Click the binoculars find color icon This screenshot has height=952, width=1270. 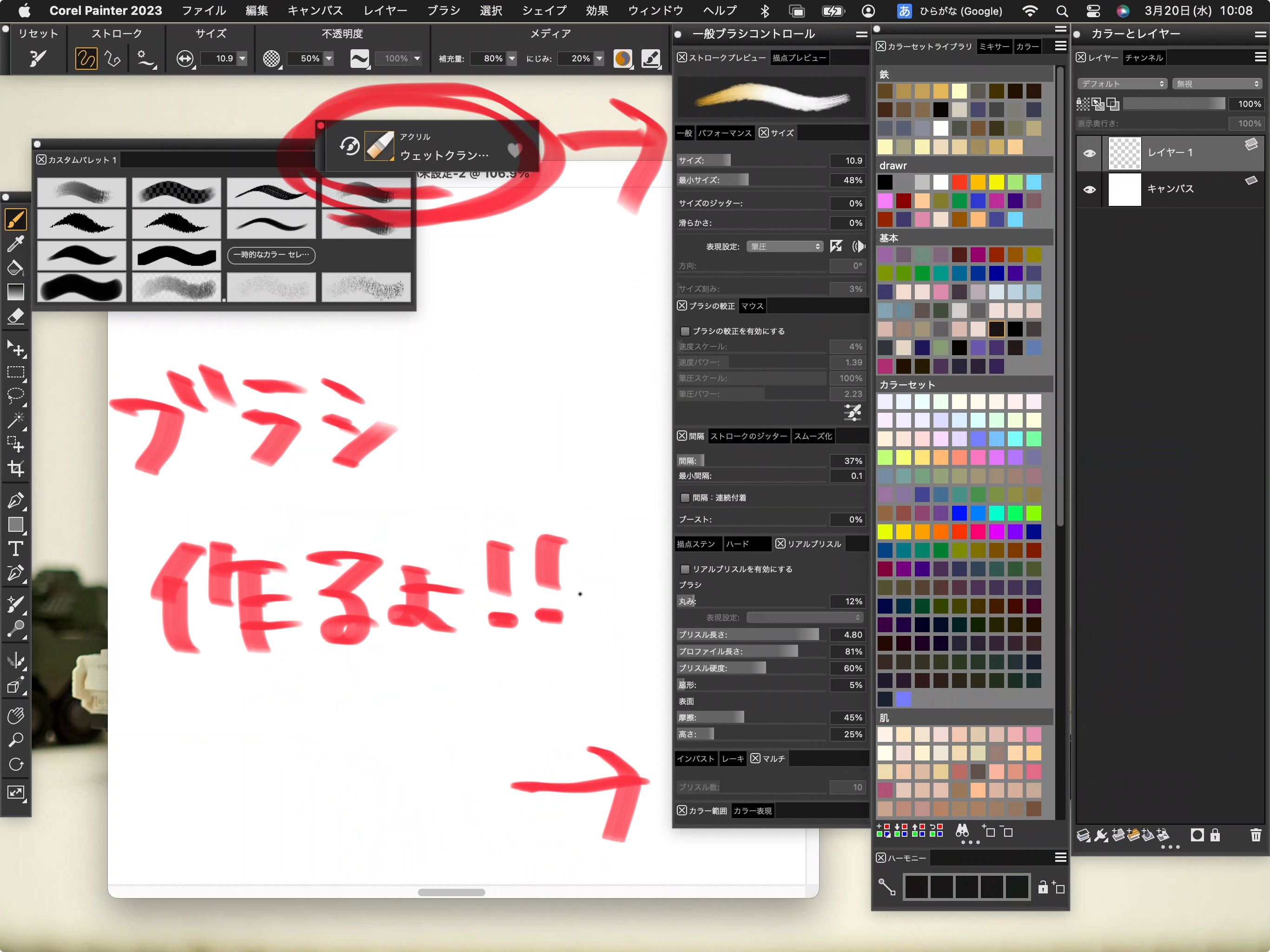[962, 830]
